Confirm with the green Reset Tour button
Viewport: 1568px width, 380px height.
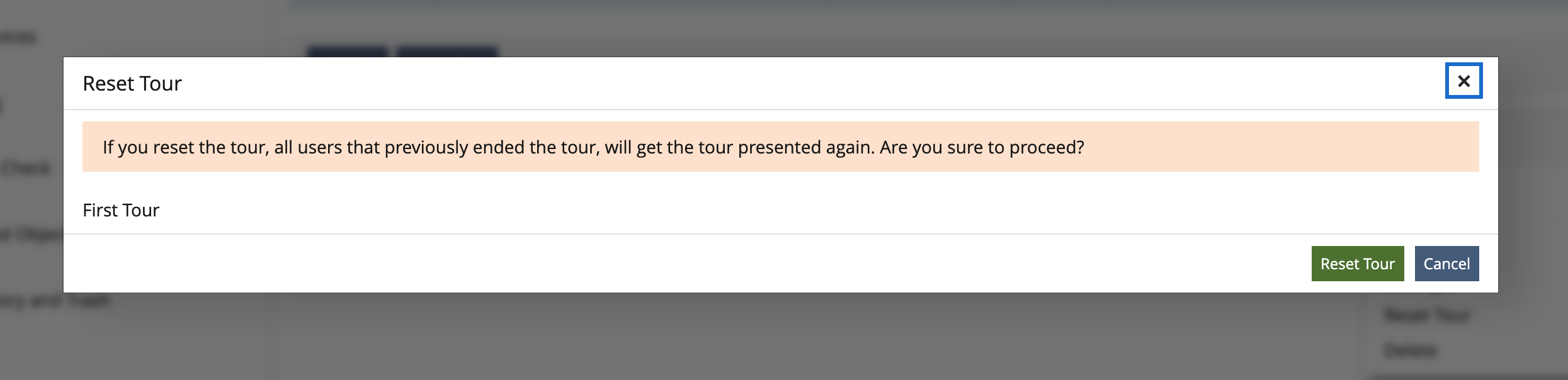[1357, 264]
